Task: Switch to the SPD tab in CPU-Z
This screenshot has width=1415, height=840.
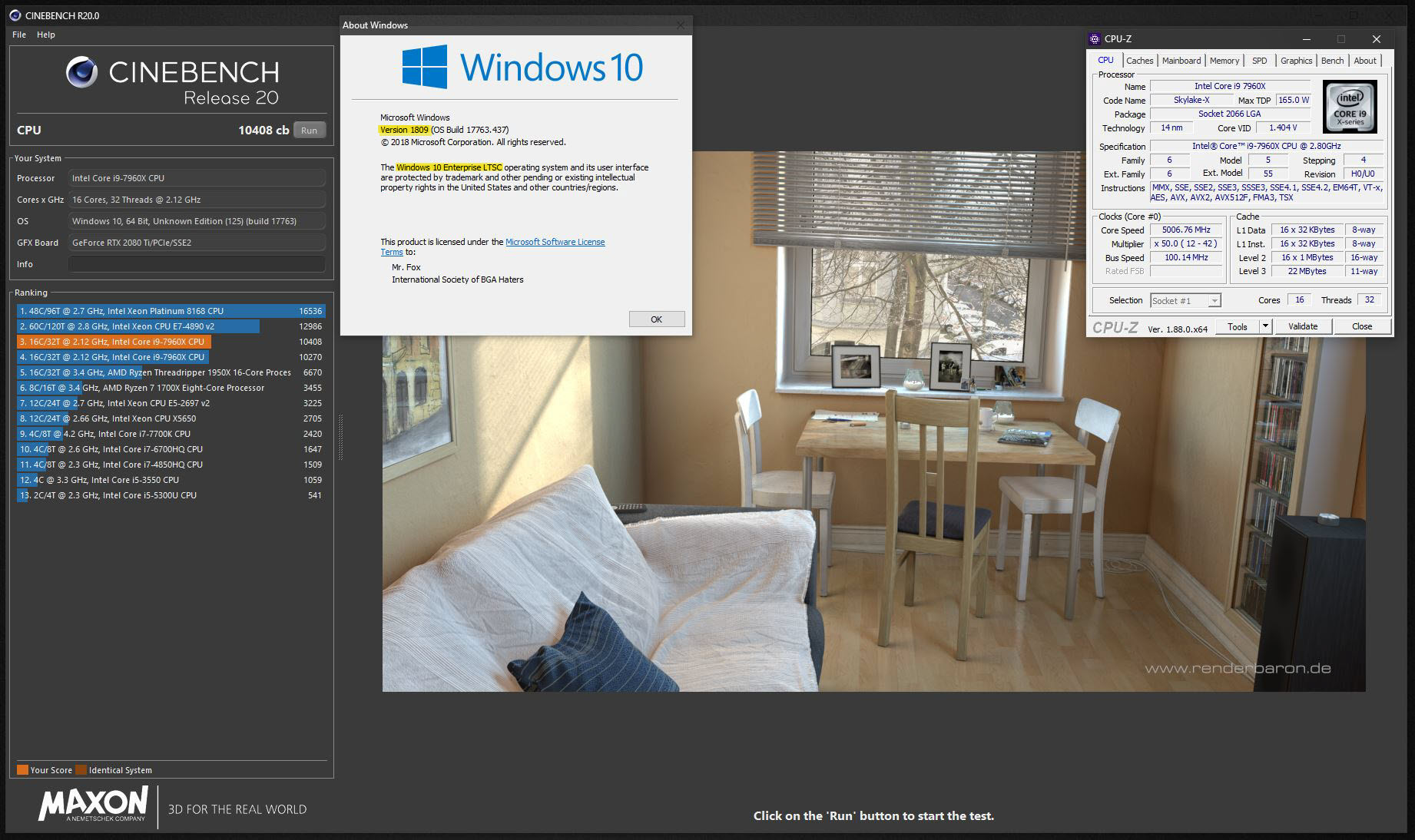Action: point(1259,61)
